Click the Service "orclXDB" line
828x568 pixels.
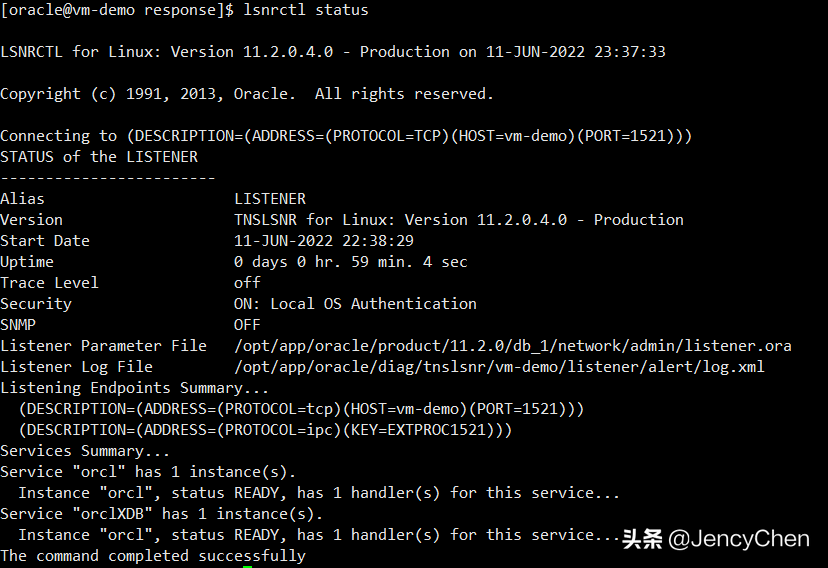coord(161,514)
